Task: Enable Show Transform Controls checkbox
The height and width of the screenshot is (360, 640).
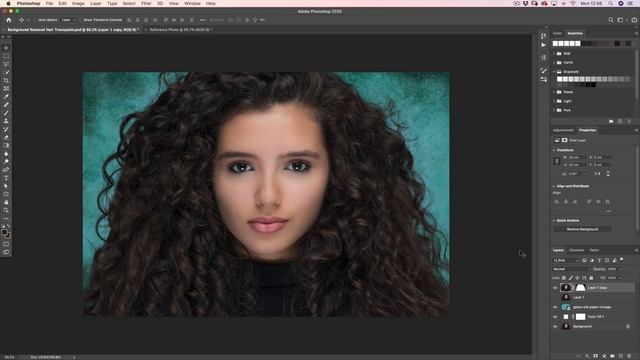Action: [x=80, y=20]
